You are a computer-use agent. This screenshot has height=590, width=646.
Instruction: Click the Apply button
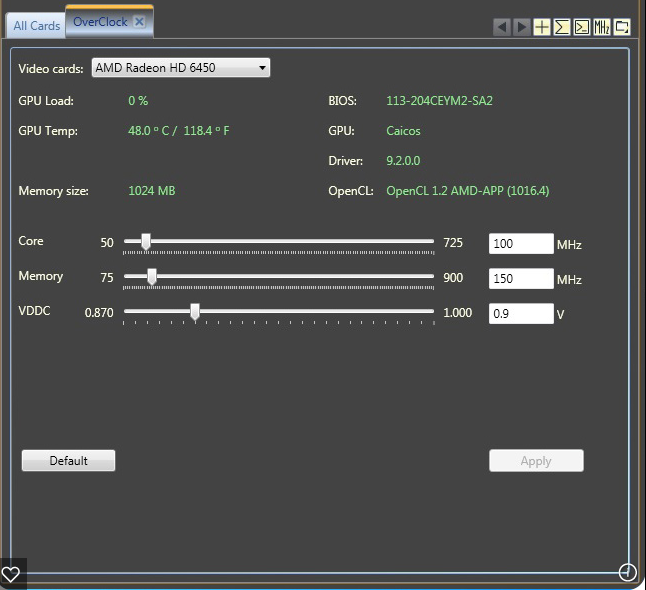(536, 461)
